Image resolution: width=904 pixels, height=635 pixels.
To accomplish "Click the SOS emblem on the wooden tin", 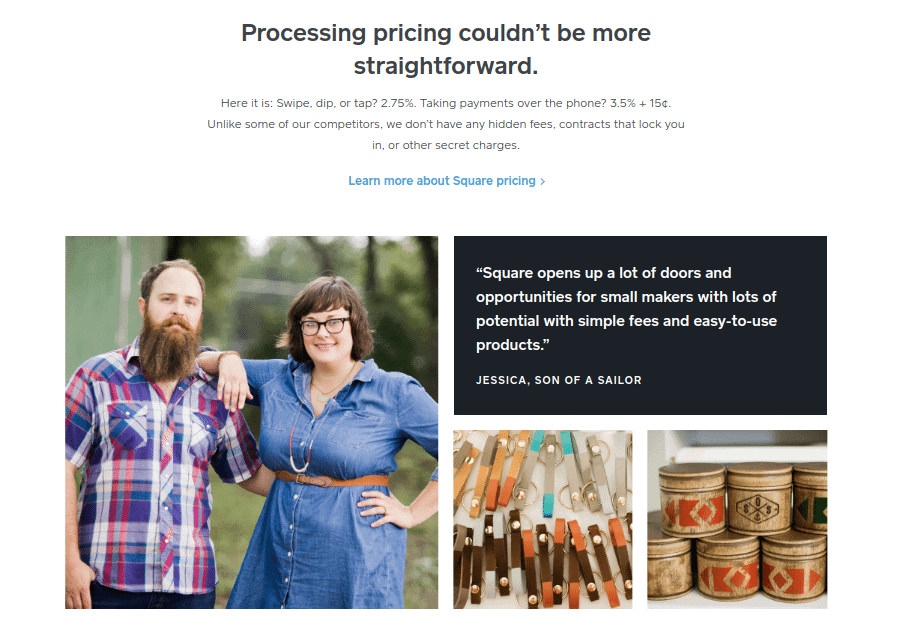I will pos(758,509).
